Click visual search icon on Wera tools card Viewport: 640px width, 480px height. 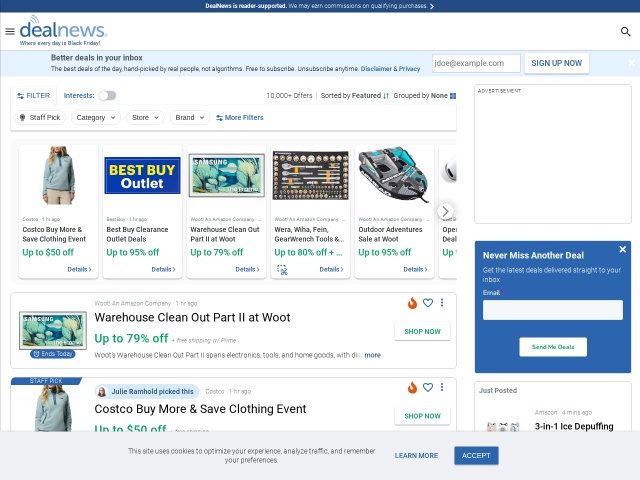pyautogui.click(x=282, y=269)
